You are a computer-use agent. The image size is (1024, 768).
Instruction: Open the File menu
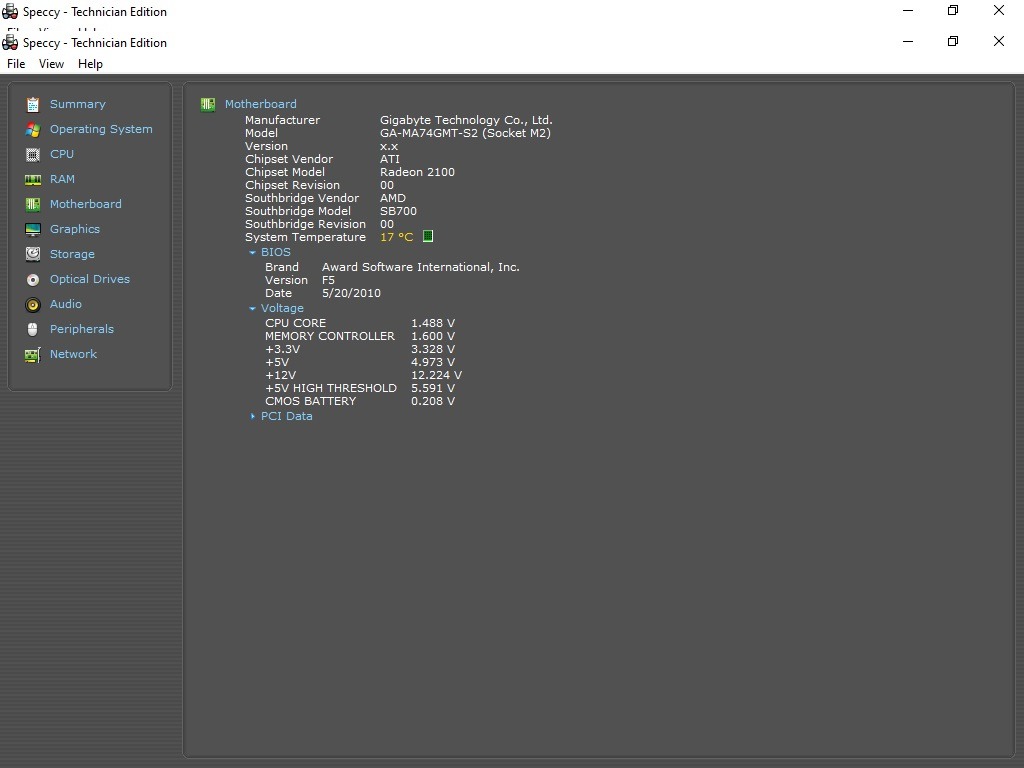coord(16,64)
